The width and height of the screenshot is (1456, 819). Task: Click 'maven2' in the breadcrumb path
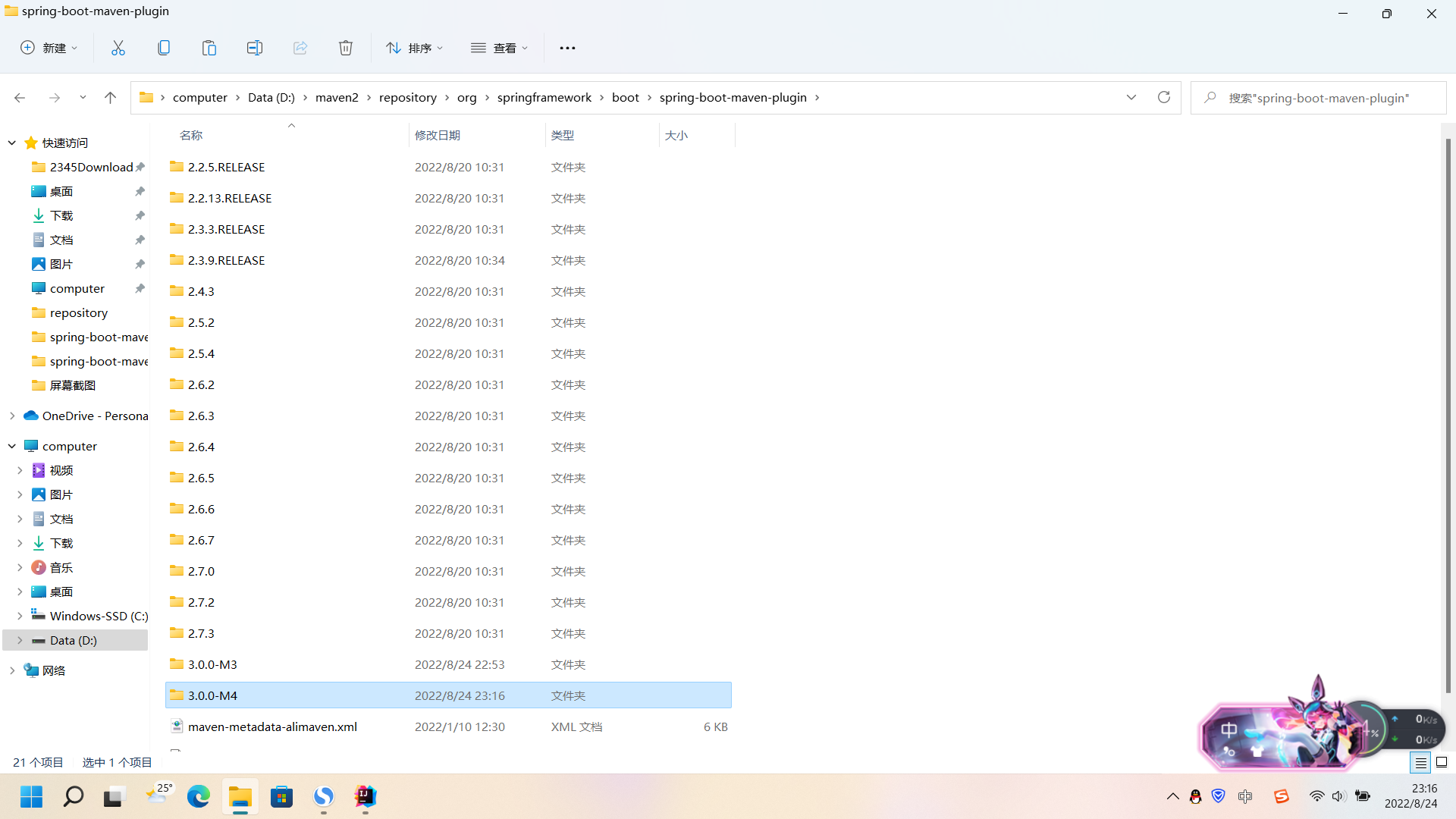tap(337, 97)
